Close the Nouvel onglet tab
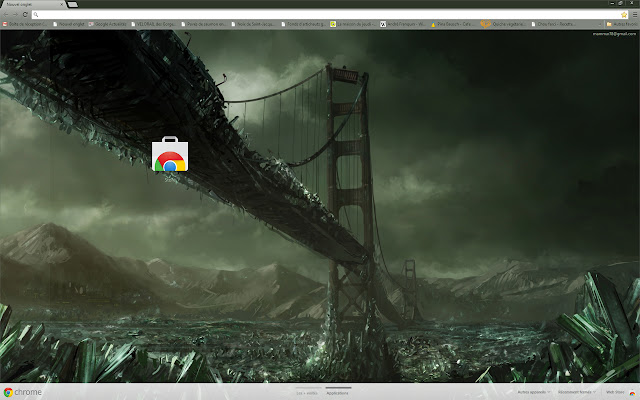640x400 pixels. tap(62, 4)
